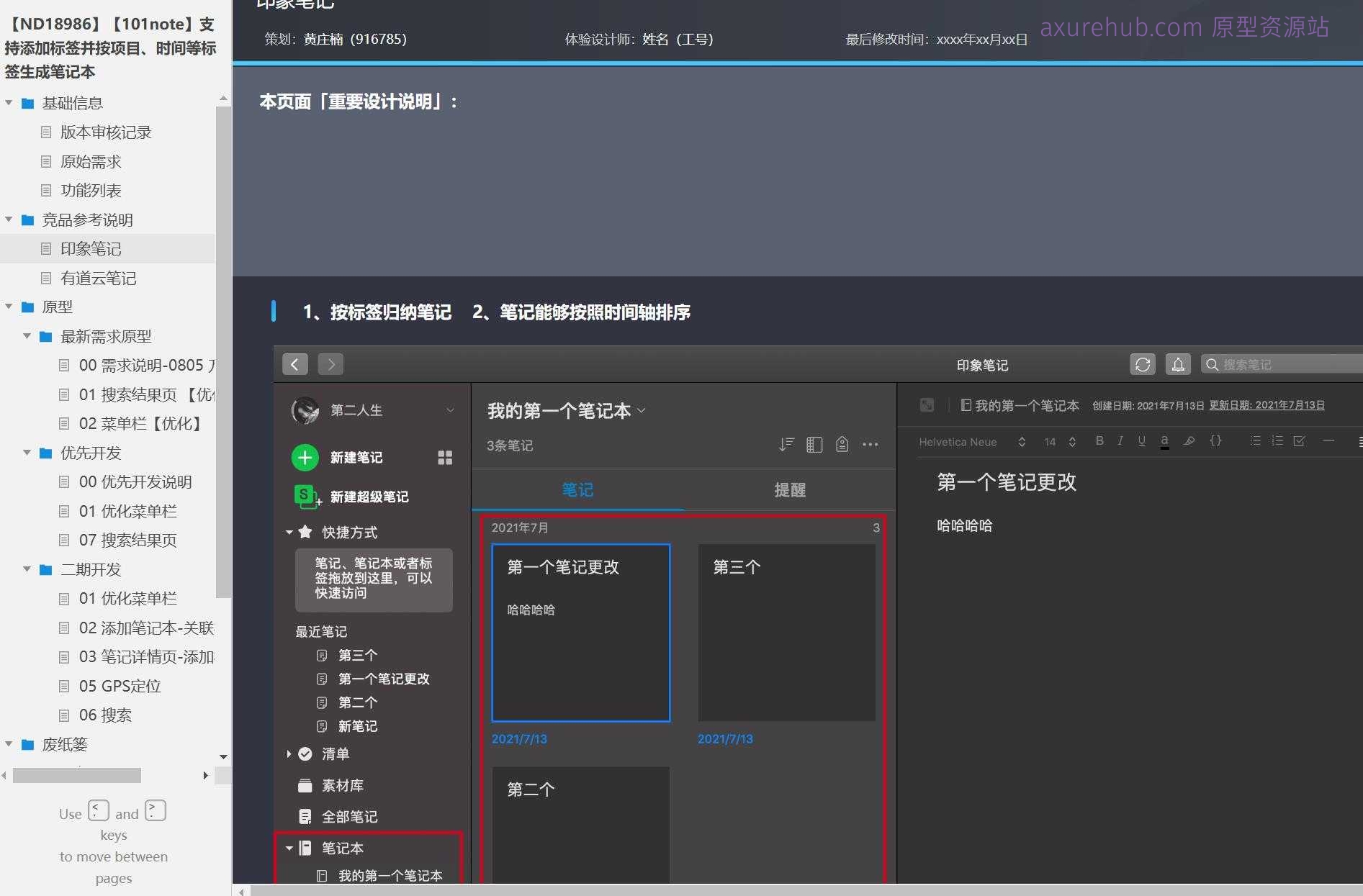The height and width of the screenshot is (896, 1363).
Task: Open 版本审核记录 page
Action: 106,132
